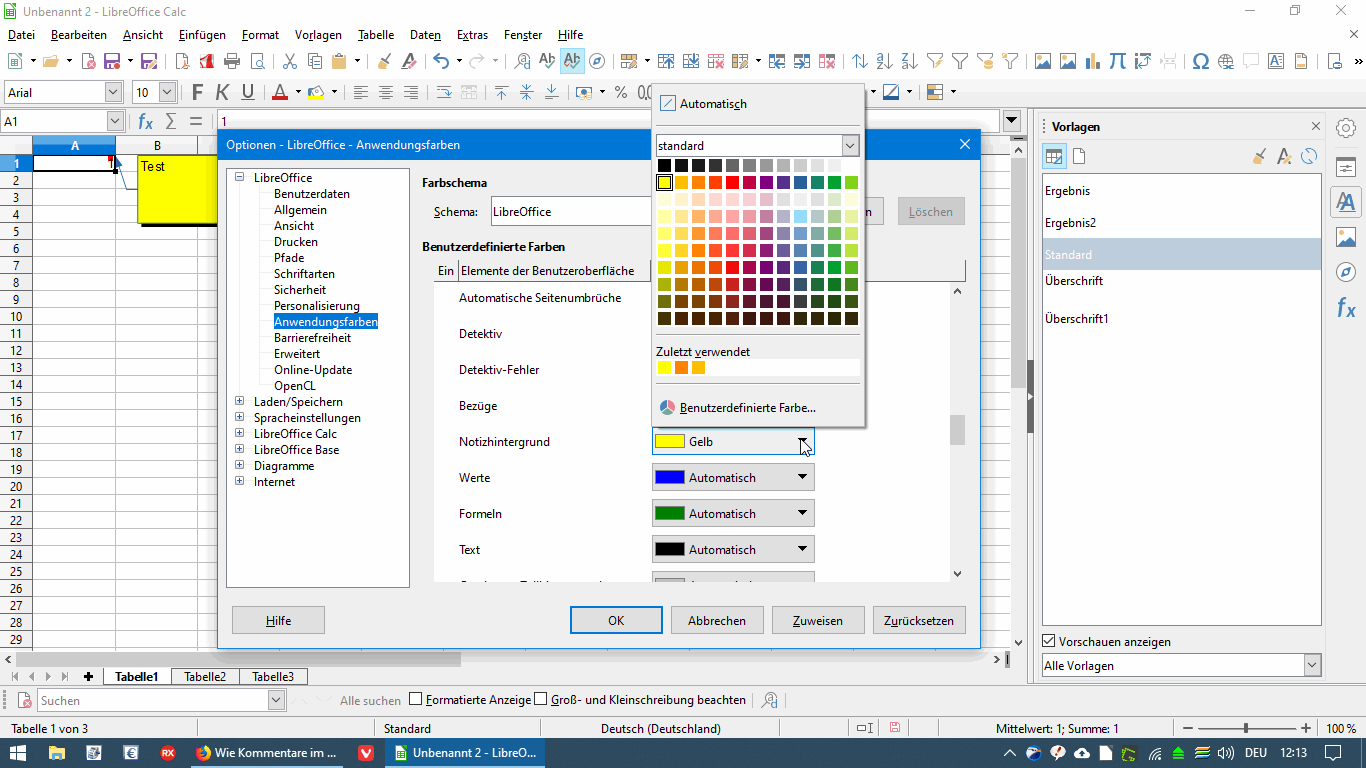This screenshot has height=768, width=1366.
Task: Open the Extras menu
Action: tap(472, 35)
